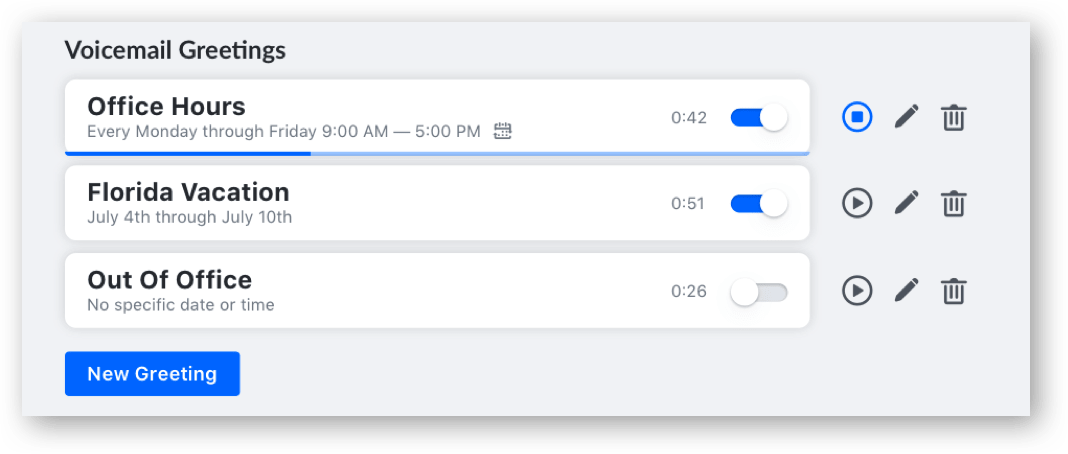Delete the Florida Vacation greeting
The height and width of the screenshot is (454, 1068).
[x=954, y=204]
